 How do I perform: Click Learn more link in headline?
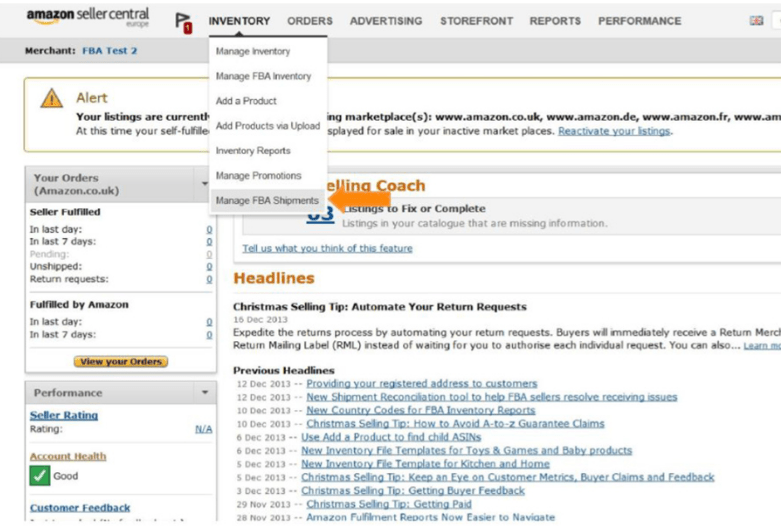[x=762, y=346]
